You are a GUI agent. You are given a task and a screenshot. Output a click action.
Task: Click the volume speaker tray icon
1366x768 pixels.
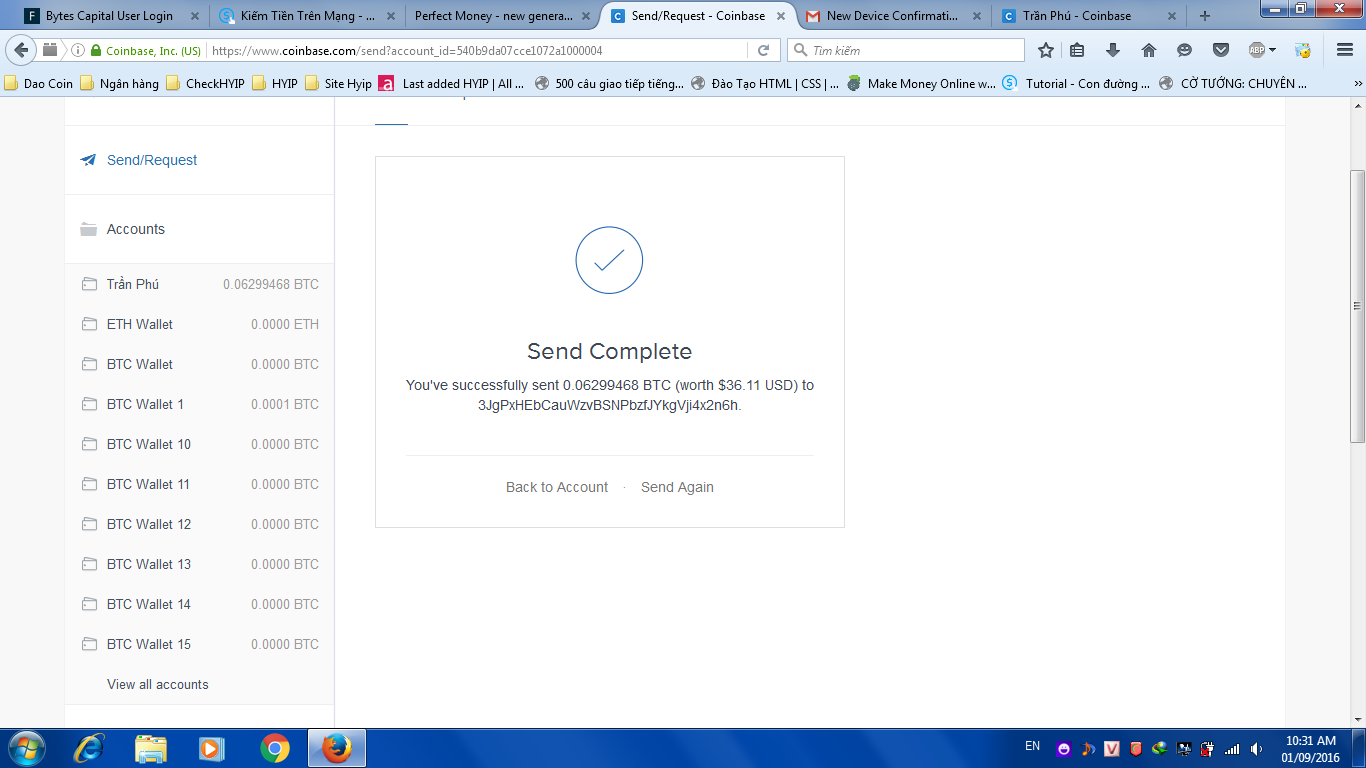pos(1256,748)
